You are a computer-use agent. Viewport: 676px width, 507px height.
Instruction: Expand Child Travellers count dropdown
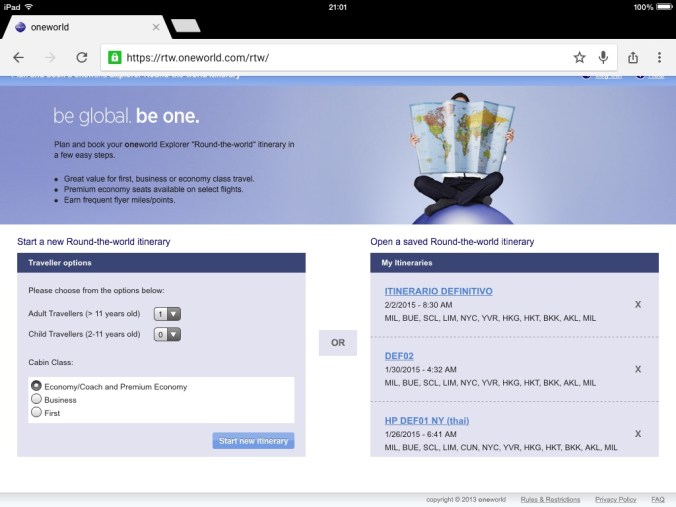pyautogui.click(x=167, y=335)
